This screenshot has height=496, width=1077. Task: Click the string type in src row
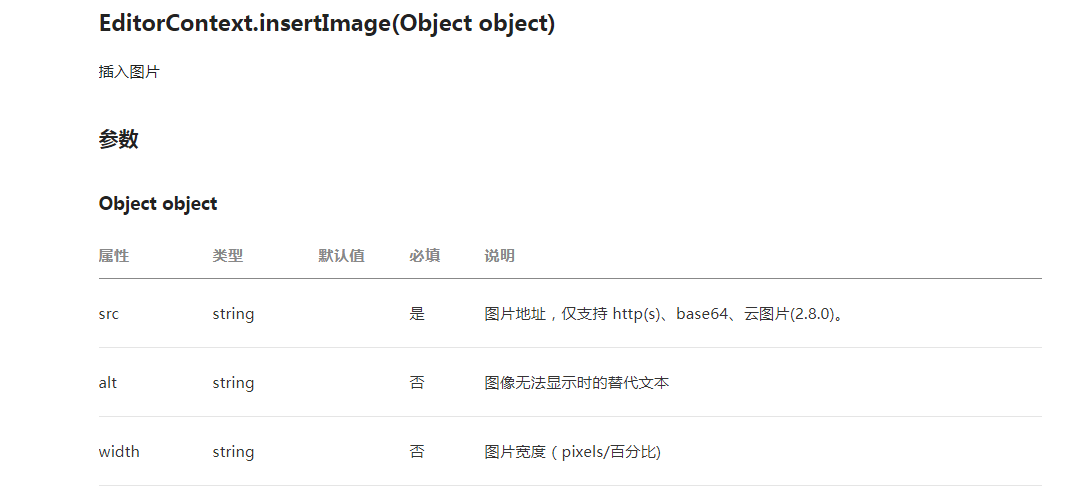(x=233, y=314)
